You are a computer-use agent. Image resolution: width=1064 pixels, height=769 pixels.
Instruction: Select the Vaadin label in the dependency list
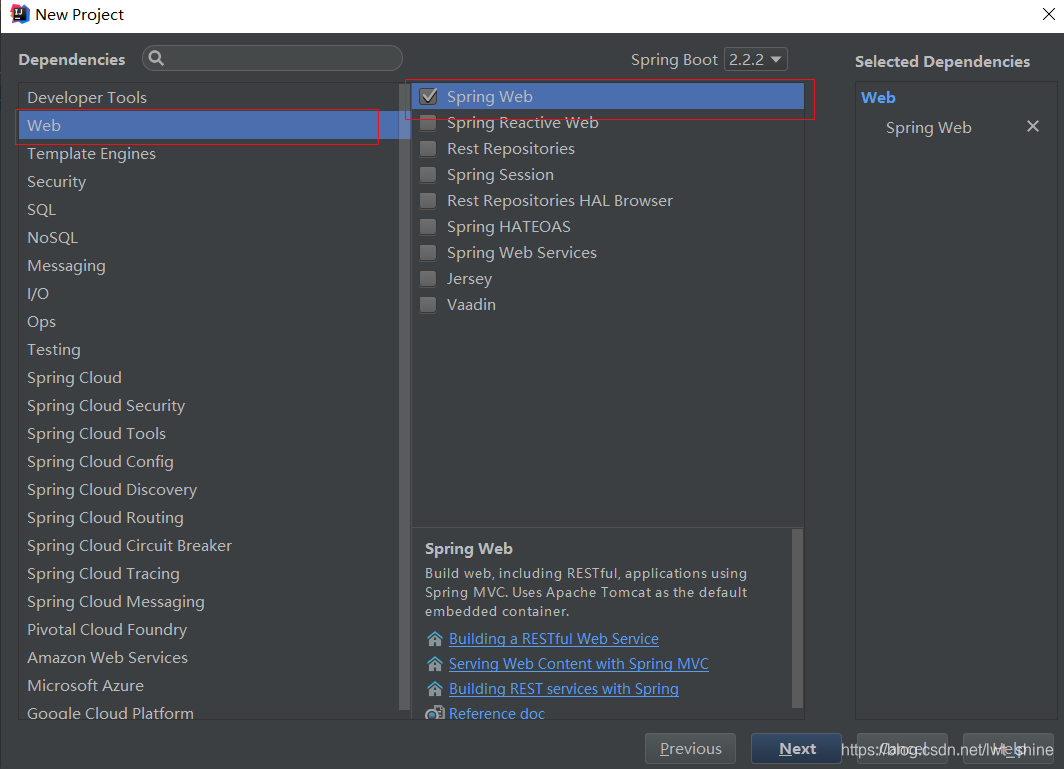pos(471,304)
